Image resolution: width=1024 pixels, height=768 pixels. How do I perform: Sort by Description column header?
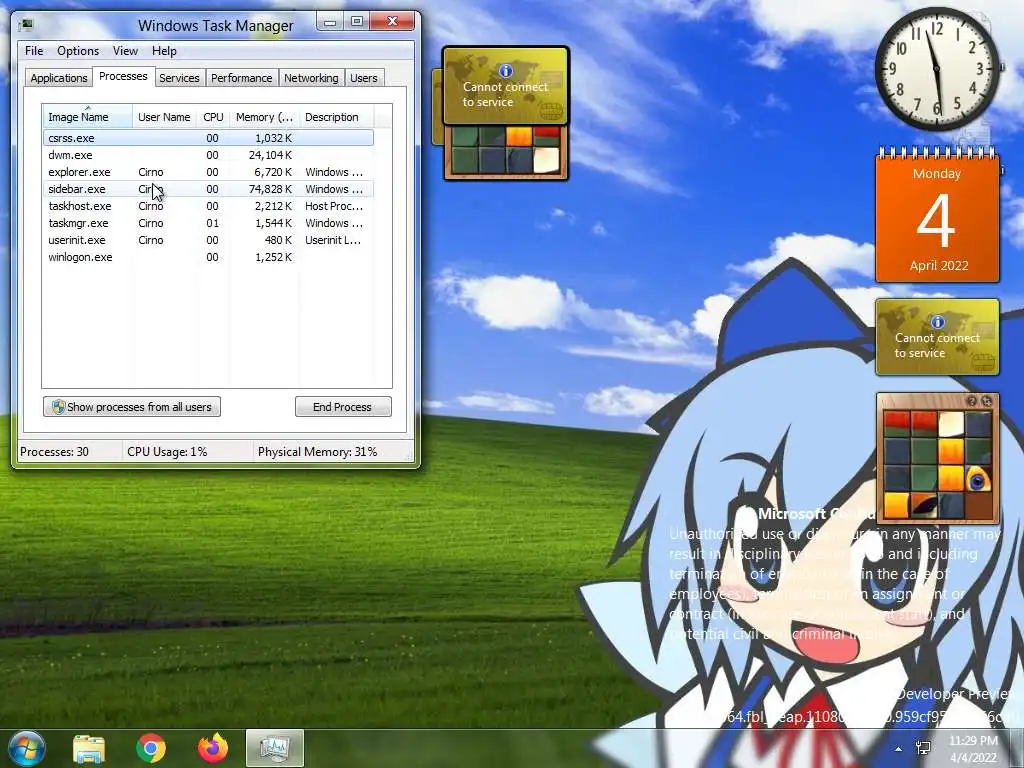tap(336, 117)
